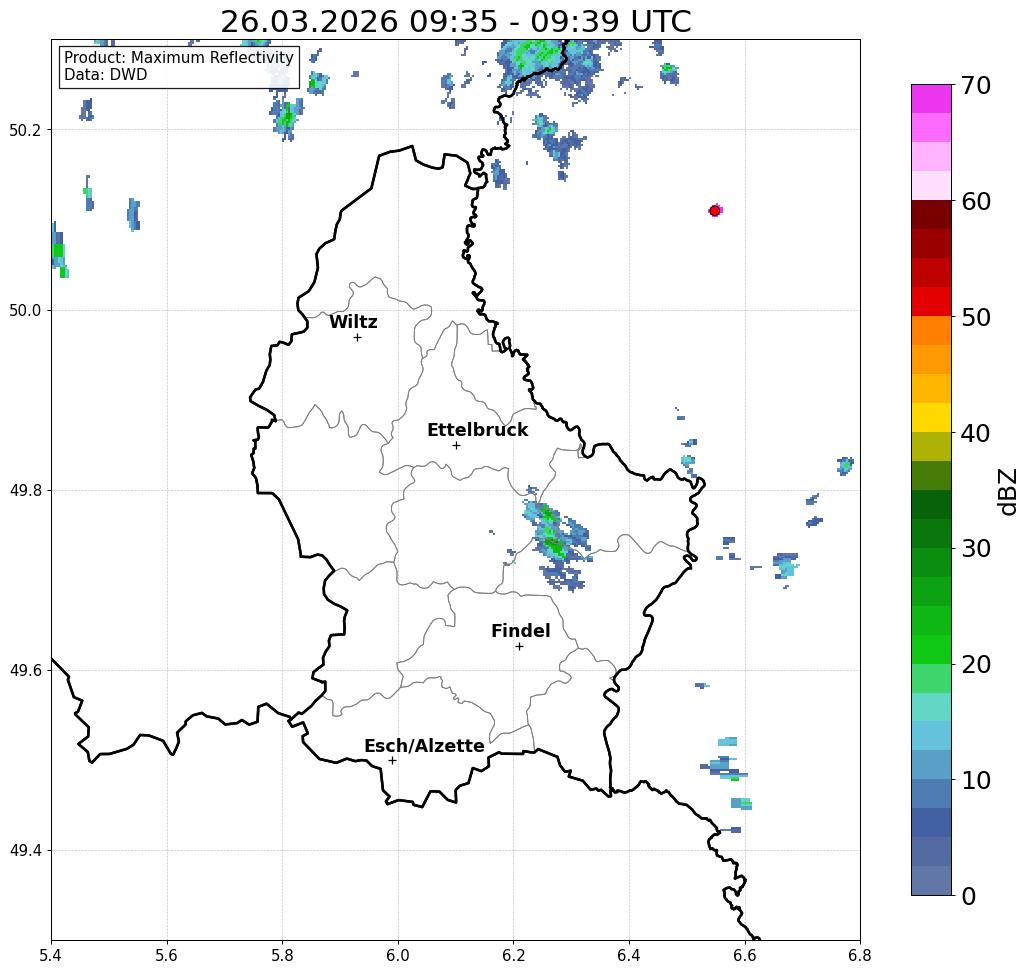Select the Ettelbruck station label

pyautogui.click(x=478, y=430)
